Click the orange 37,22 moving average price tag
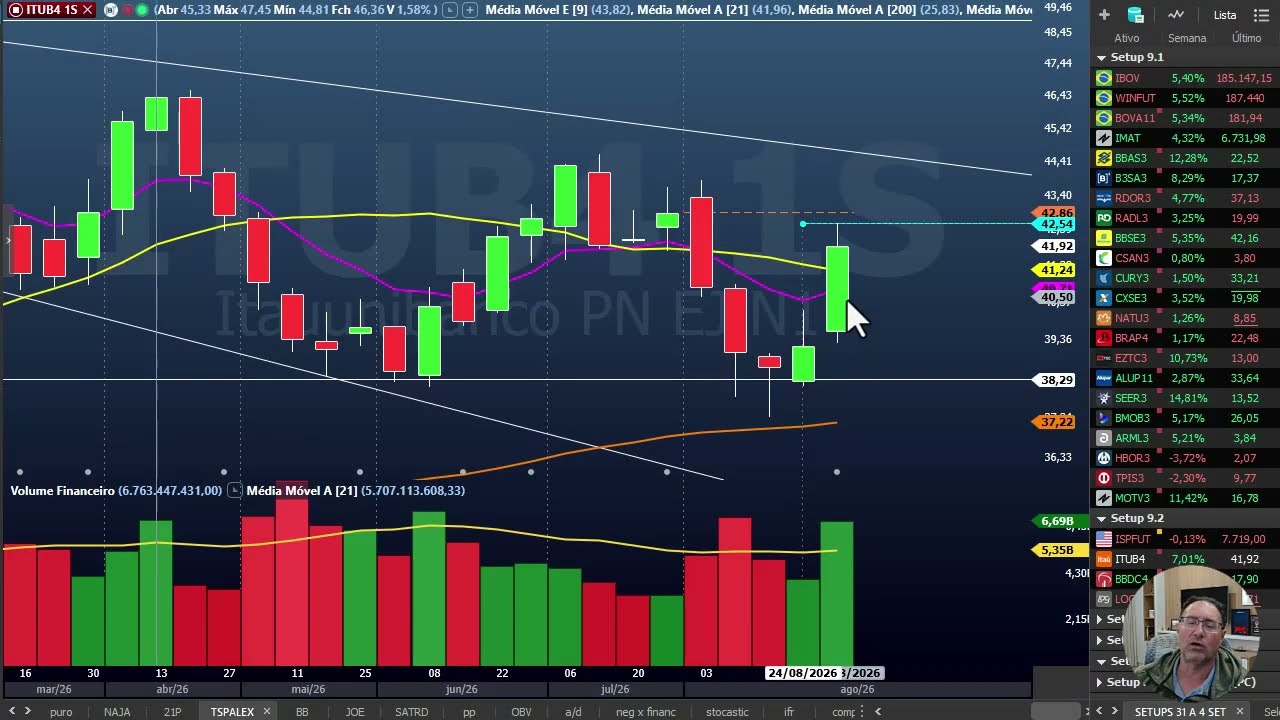This screenshot has height=720, width=1280. click(x=1055, y=422)
